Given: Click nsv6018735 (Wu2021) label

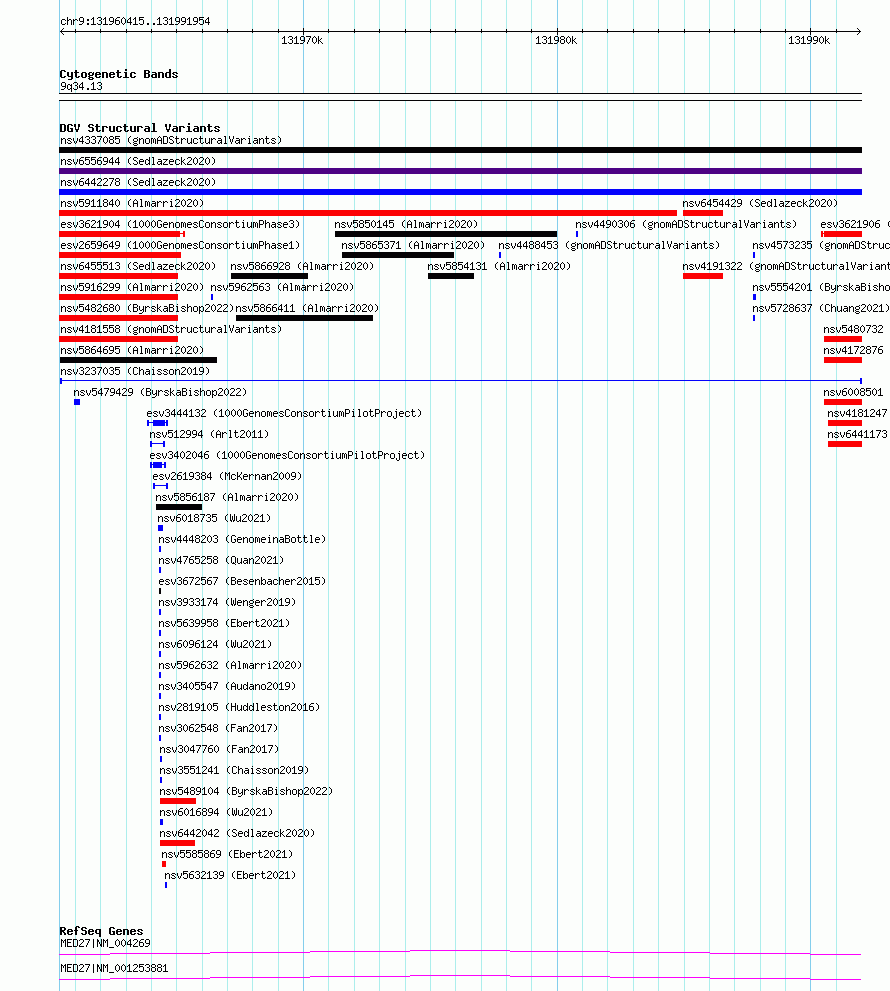Looking at the screenshot, I should pos(214,518).
